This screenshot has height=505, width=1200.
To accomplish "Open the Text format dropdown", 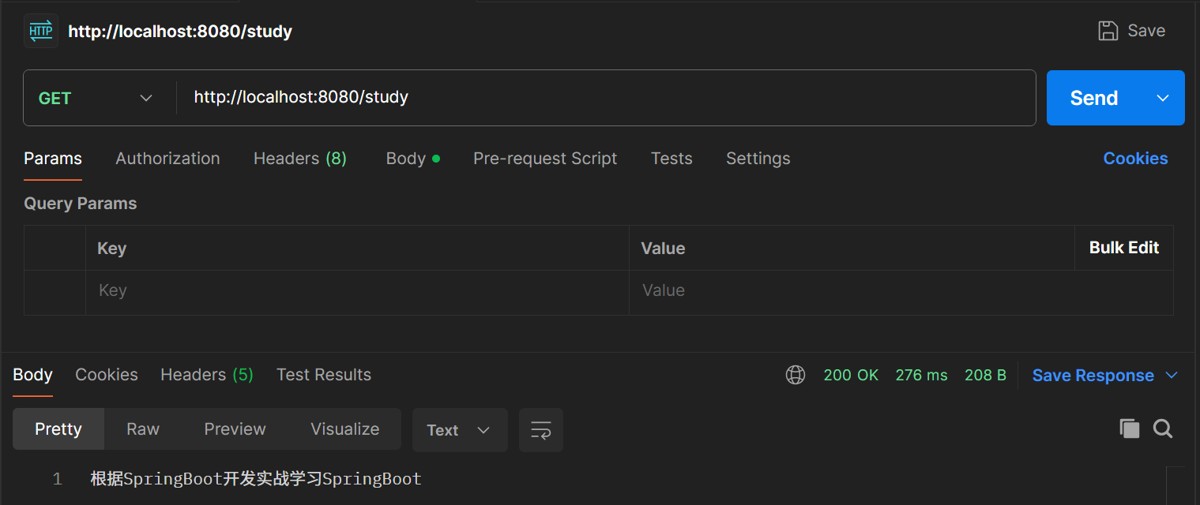I will tap(459, 430).
